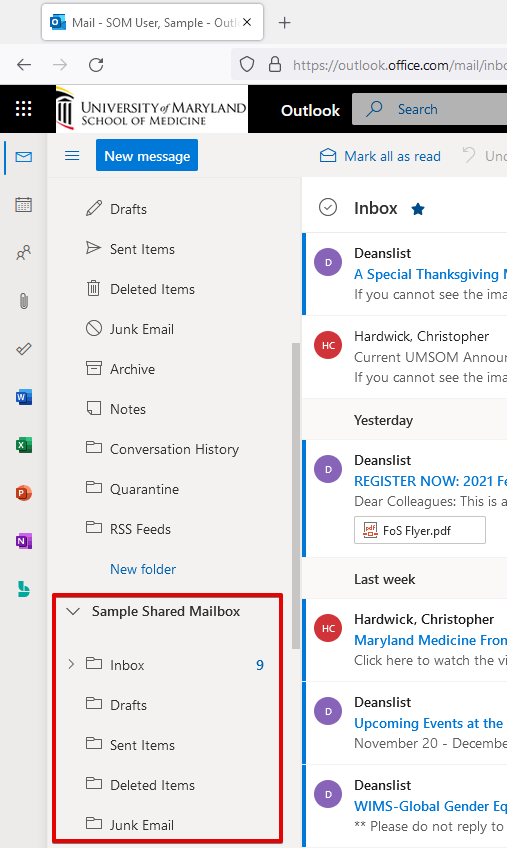The image size is (507, 848).
Task: Open Maryland Medicine email from Hardwick
Action: (406, 640)
